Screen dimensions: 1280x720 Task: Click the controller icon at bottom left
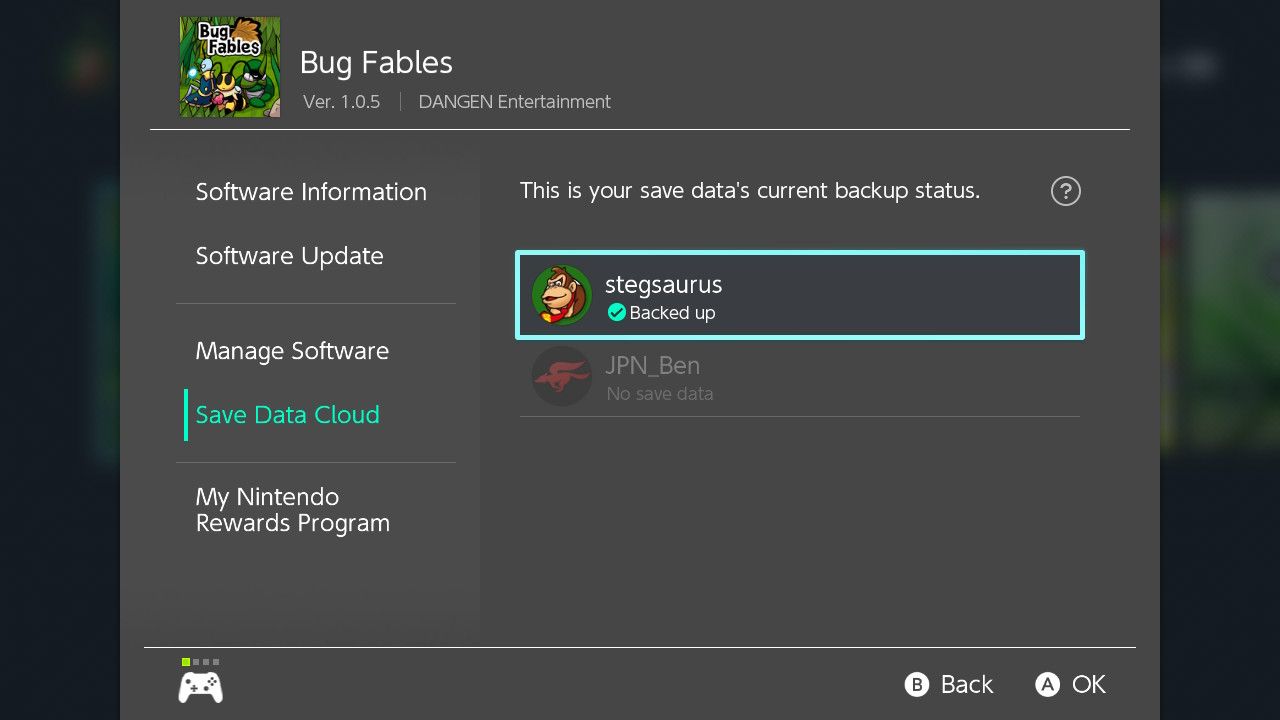[200, 687]
